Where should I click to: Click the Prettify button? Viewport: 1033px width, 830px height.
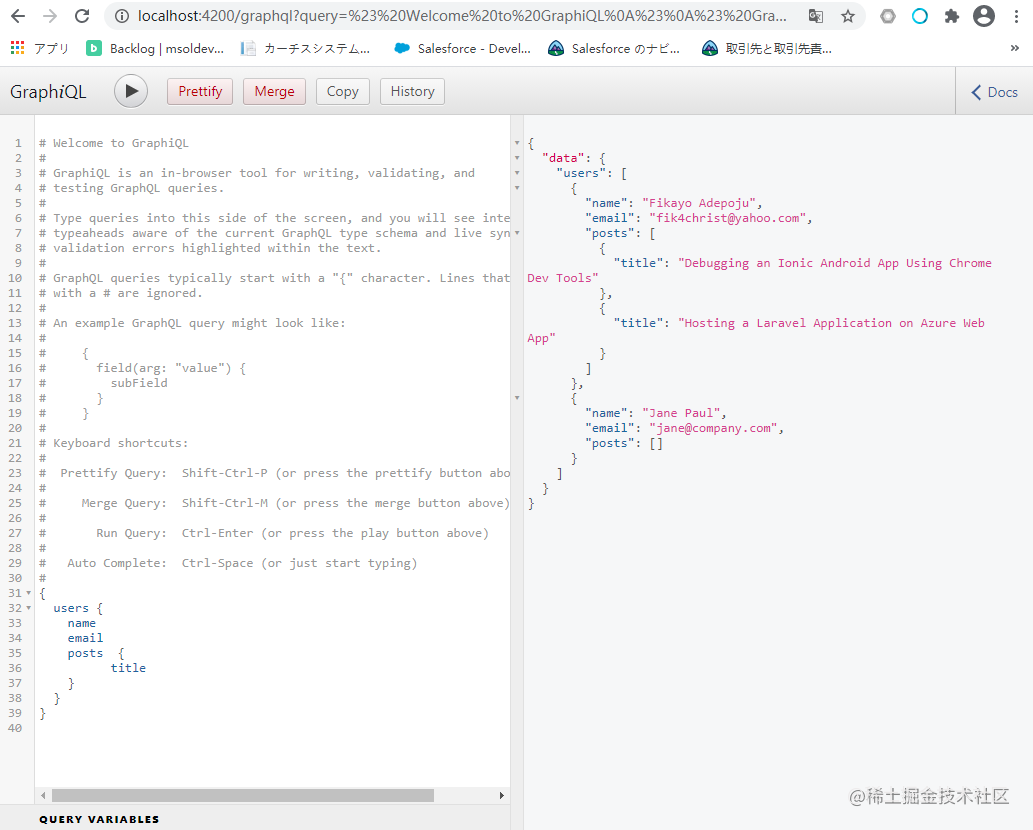click(x=200, y=91)
